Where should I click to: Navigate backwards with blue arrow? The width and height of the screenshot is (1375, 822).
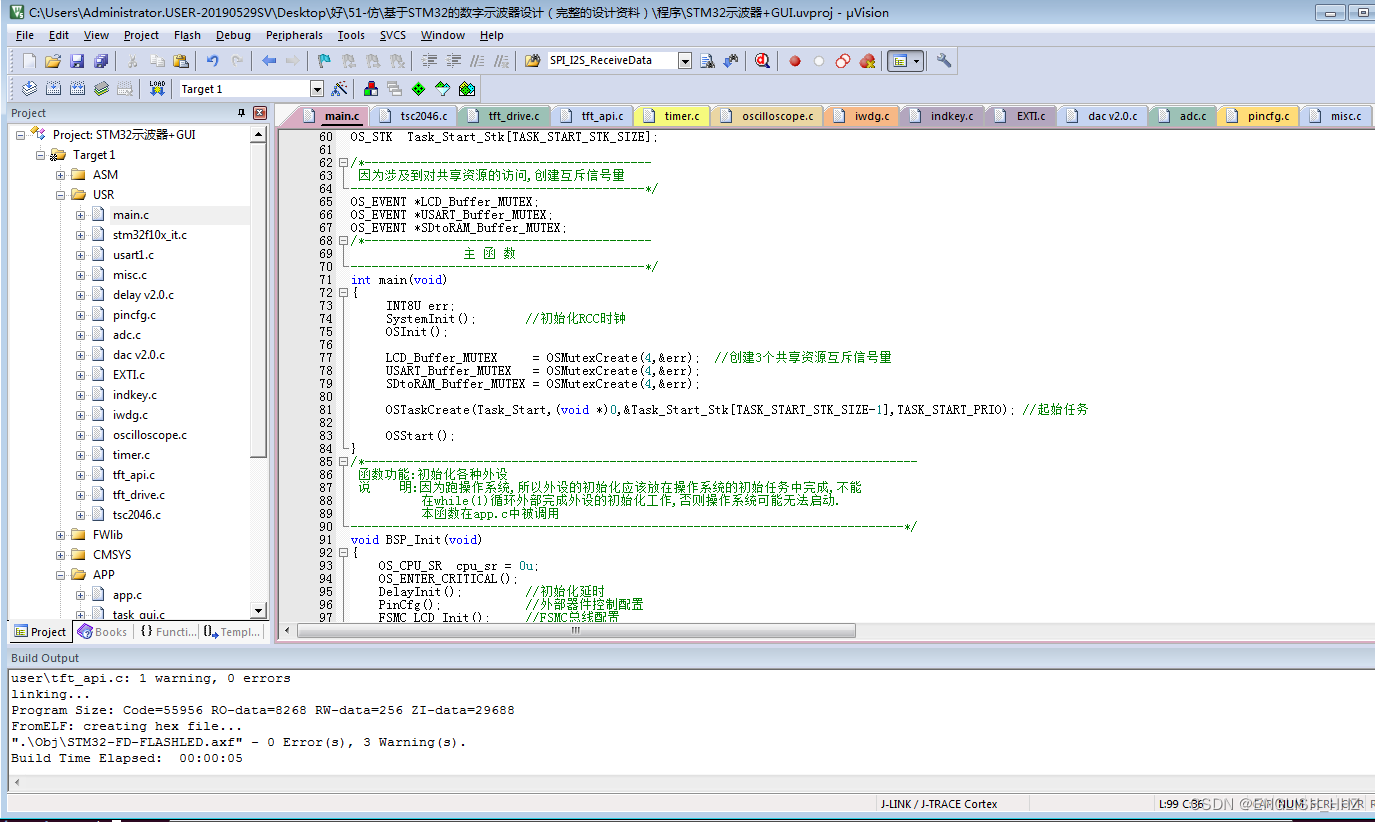pos(269,61)
